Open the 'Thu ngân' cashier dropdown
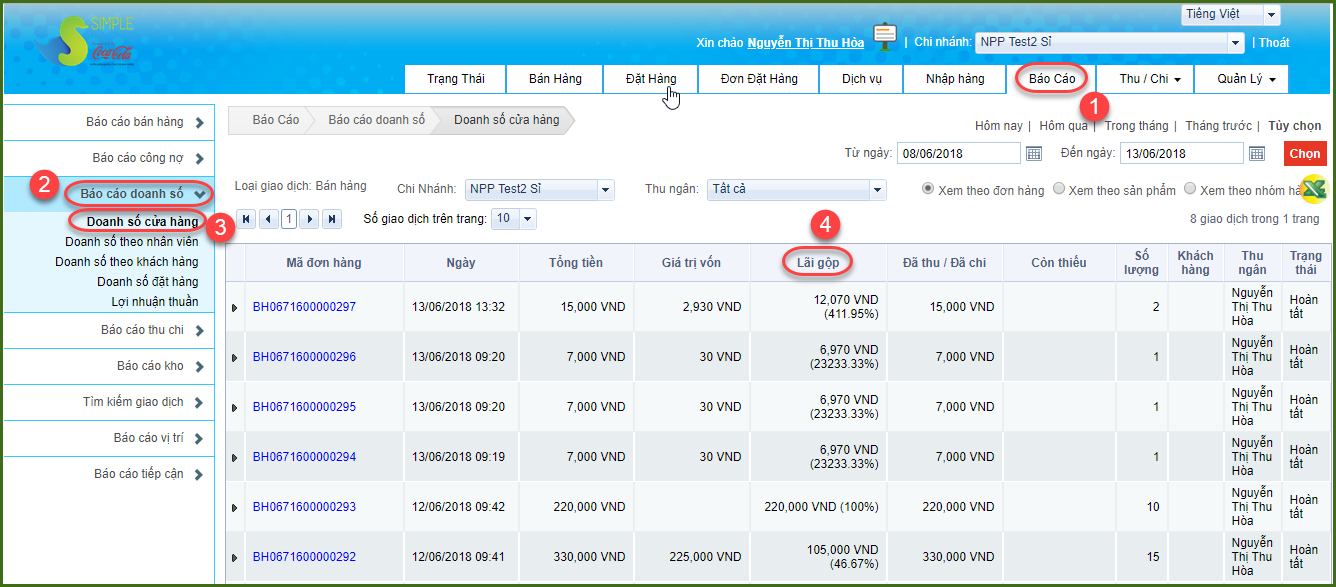Image resolution: width=1336 pixels, height=587 pixels. tap(796, 189)
